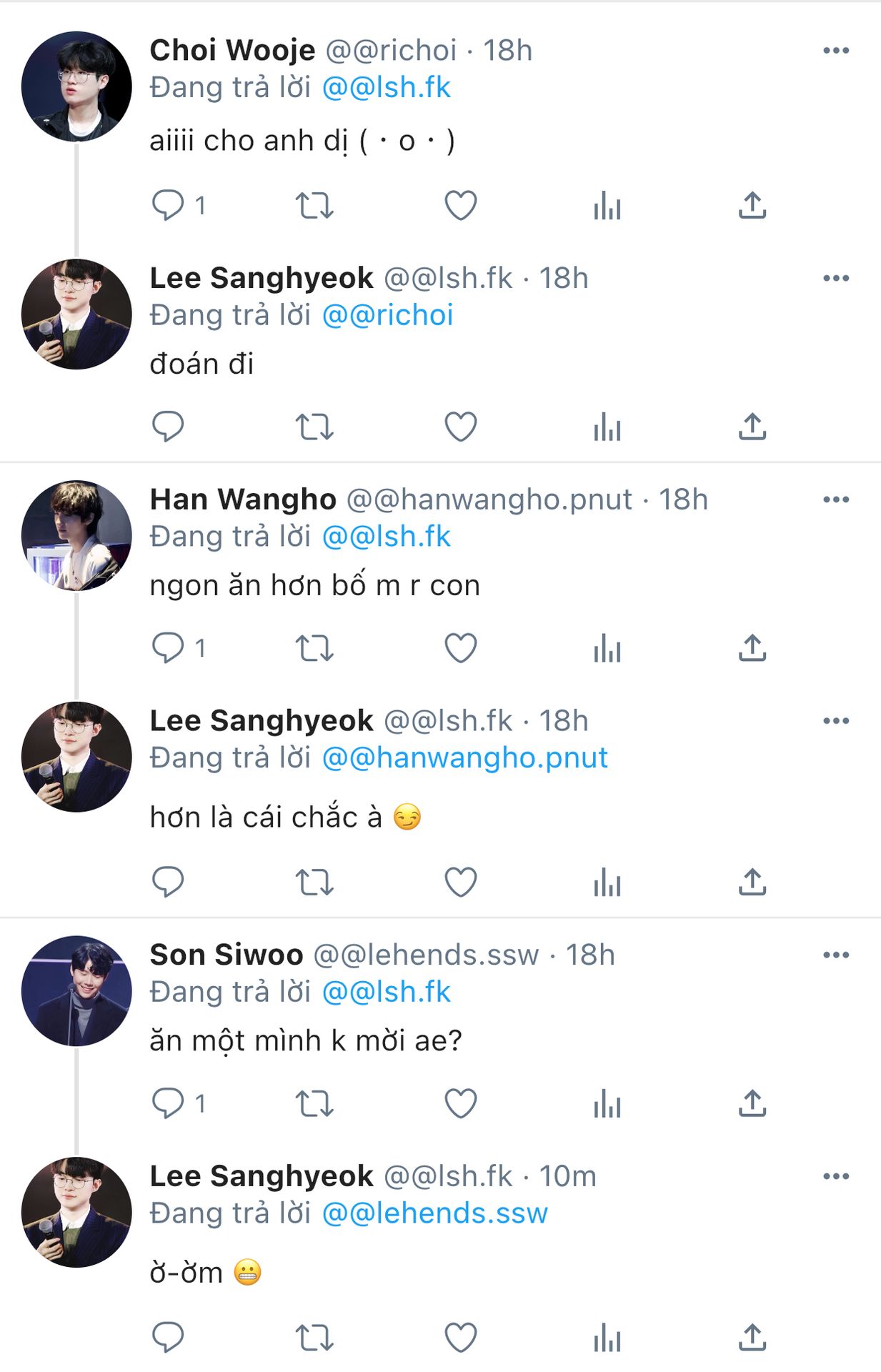Open more options on Han Wangho's tweet
This screenshot has width=881, height=1372.
point(835,499)
